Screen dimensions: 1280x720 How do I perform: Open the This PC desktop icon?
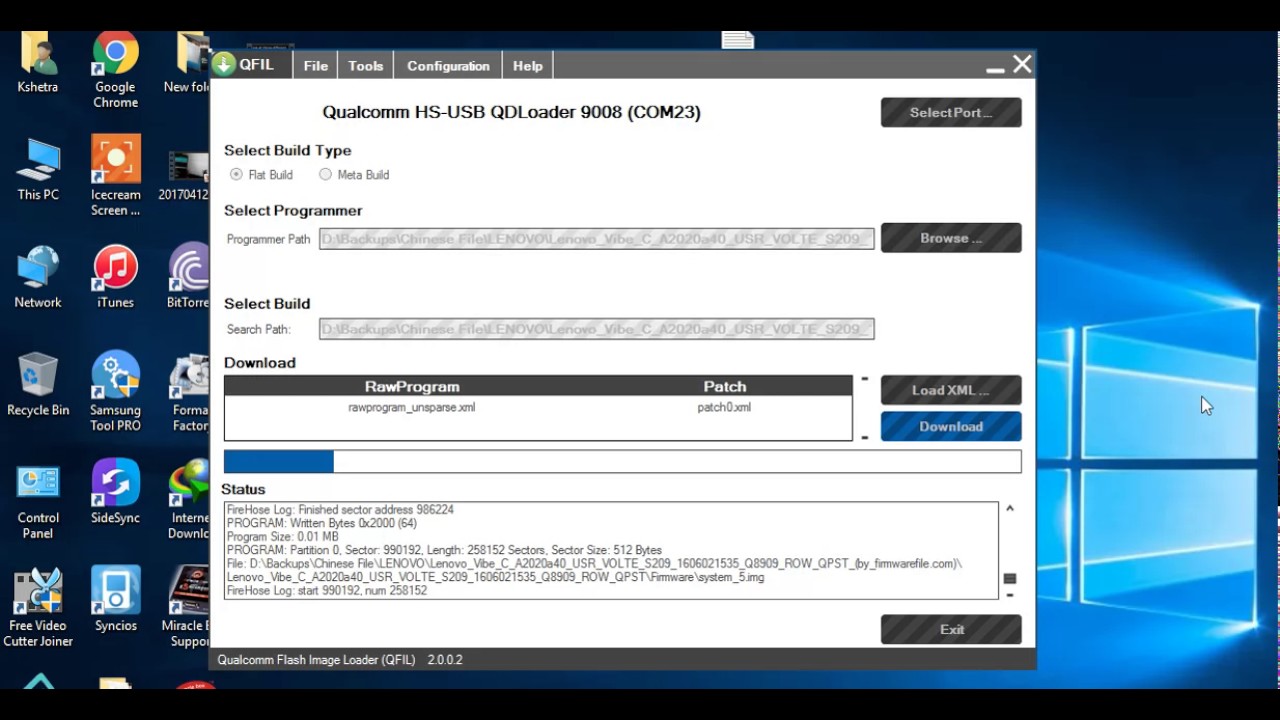click(38, 170)
